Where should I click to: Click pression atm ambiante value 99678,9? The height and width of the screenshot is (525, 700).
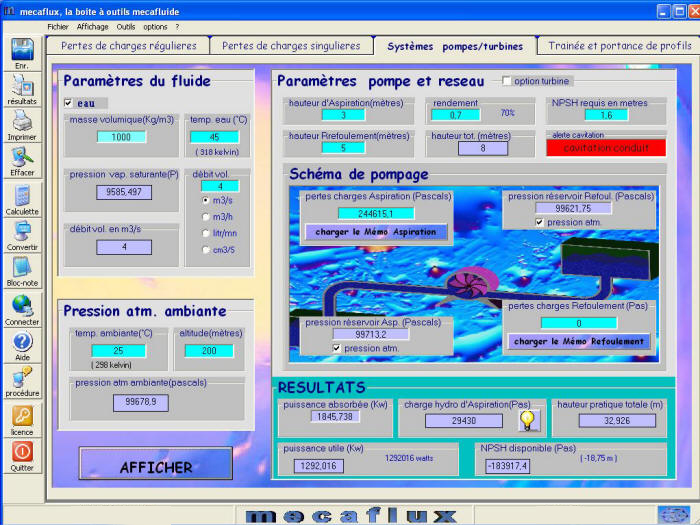point(141,402)
